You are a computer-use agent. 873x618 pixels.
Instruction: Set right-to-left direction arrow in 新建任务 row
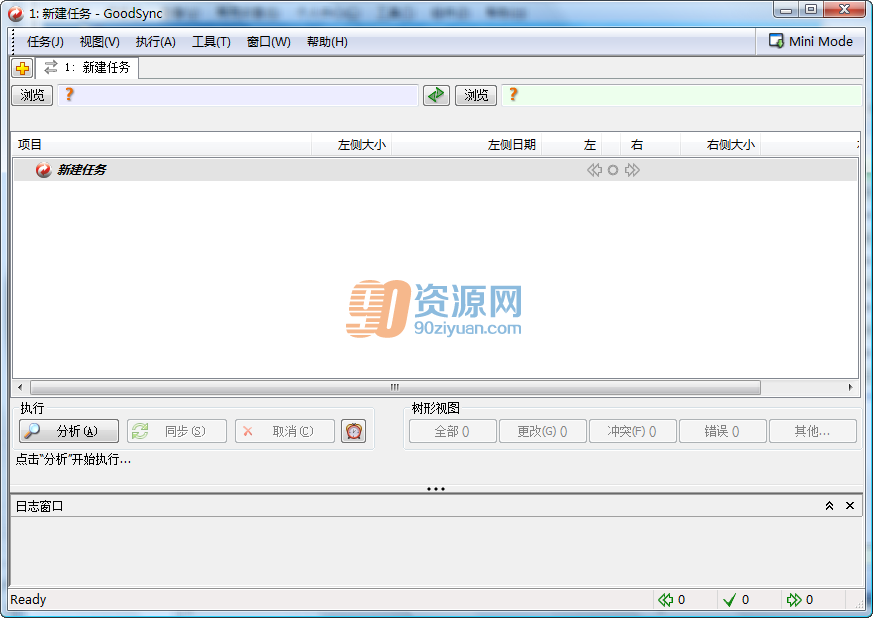click(x=594, y=170)
